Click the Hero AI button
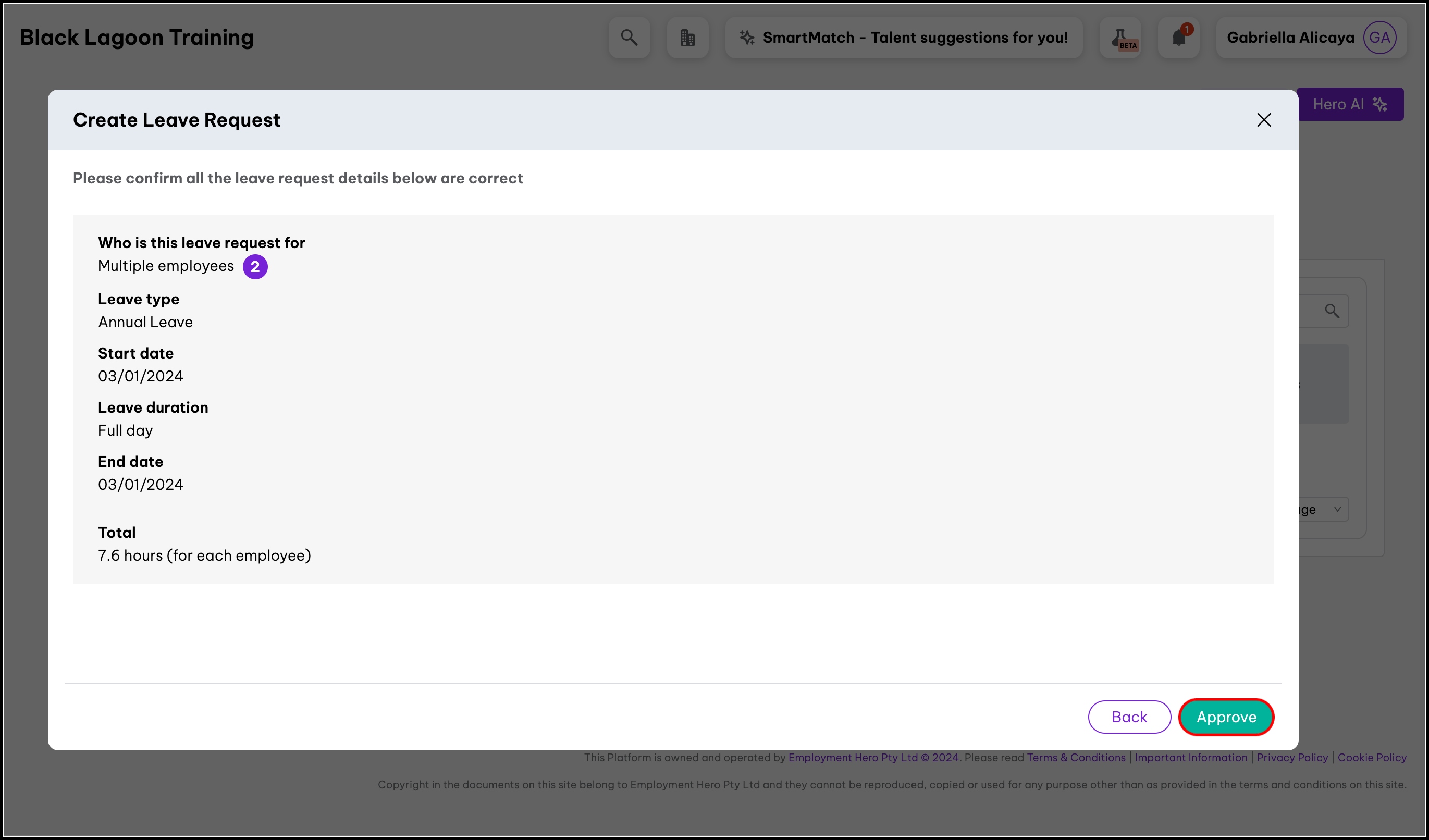1429x840 pixels. click(1350, 104)
